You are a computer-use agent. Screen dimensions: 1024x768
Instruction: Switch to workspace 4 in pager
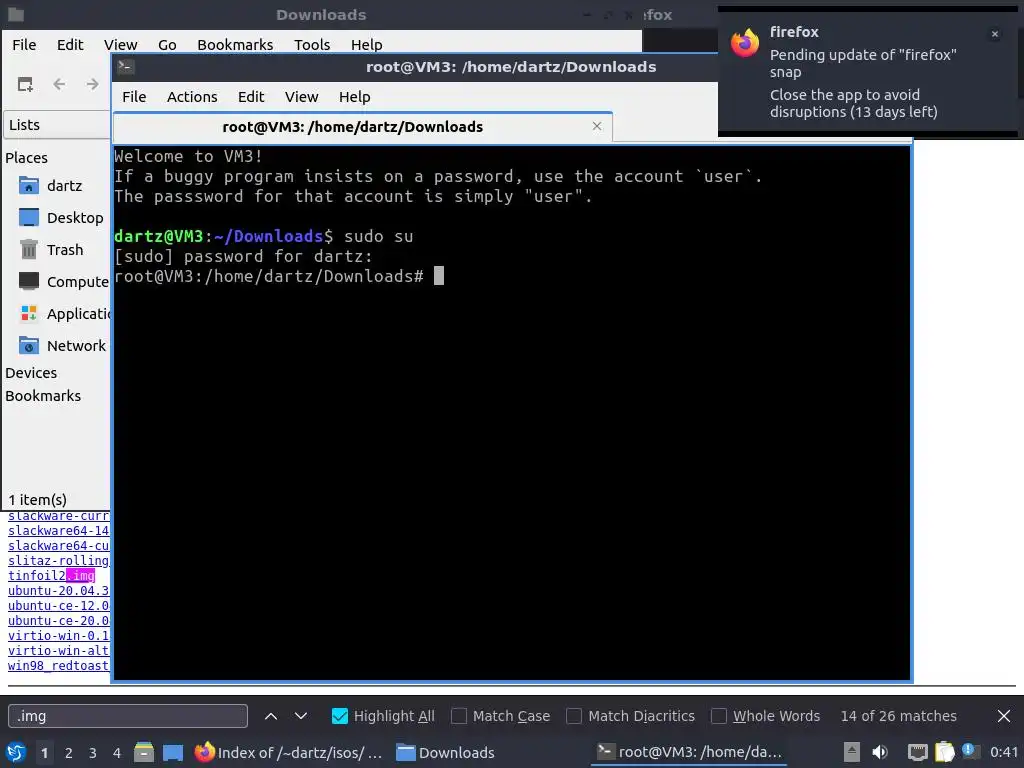[x=117, y=753]
